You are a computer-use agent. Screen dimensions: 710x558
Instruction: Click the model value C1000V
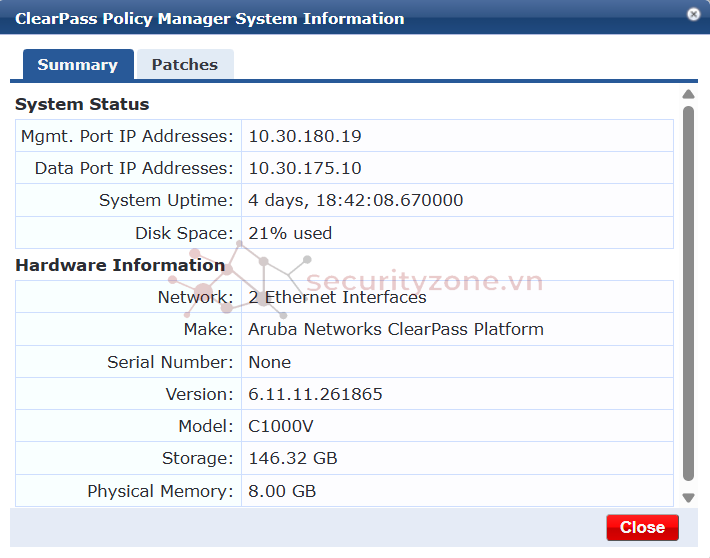(281, 426)
